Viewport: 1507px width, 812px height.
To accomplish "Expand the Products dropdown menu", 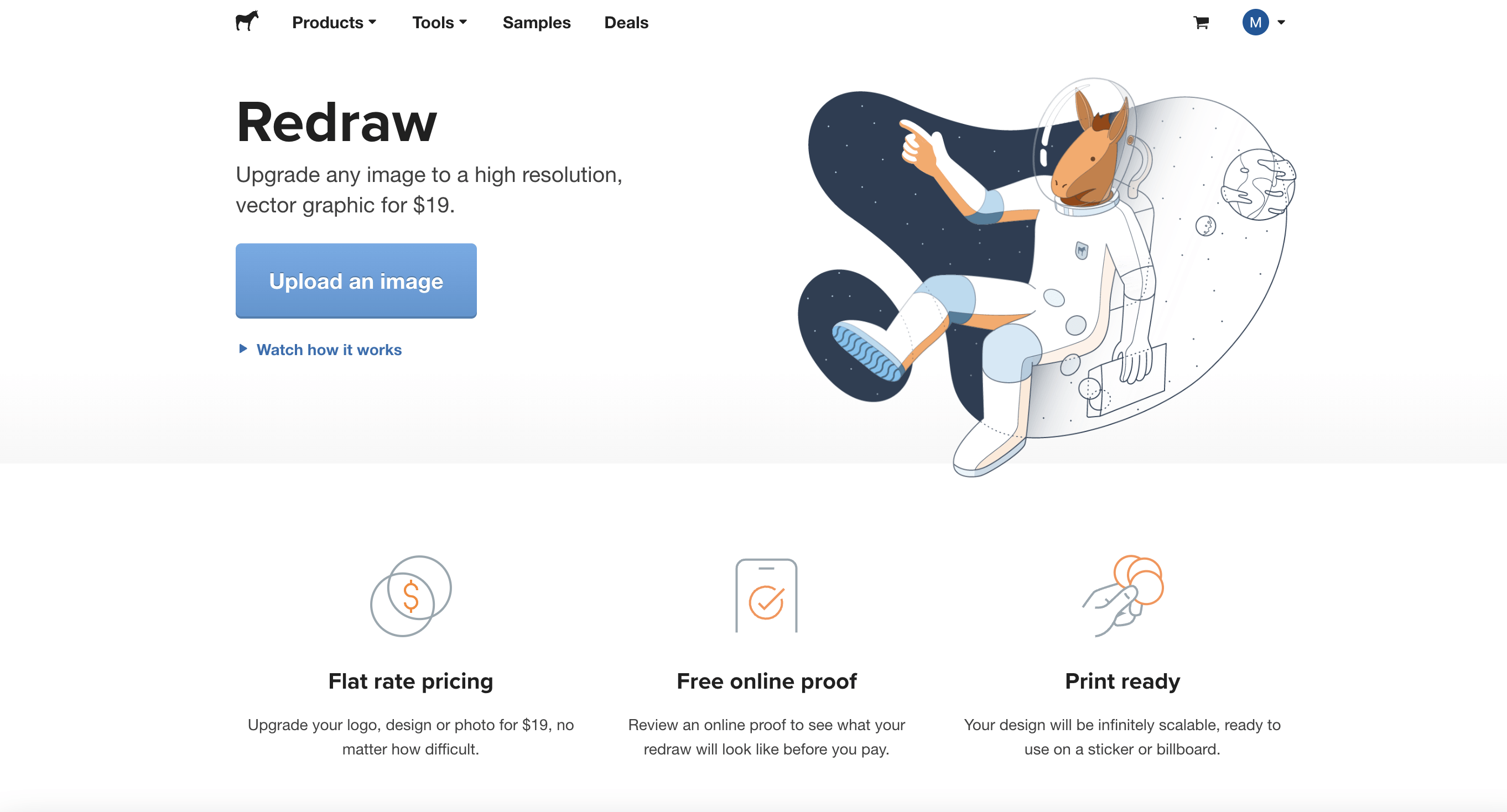I will (333, 22).
